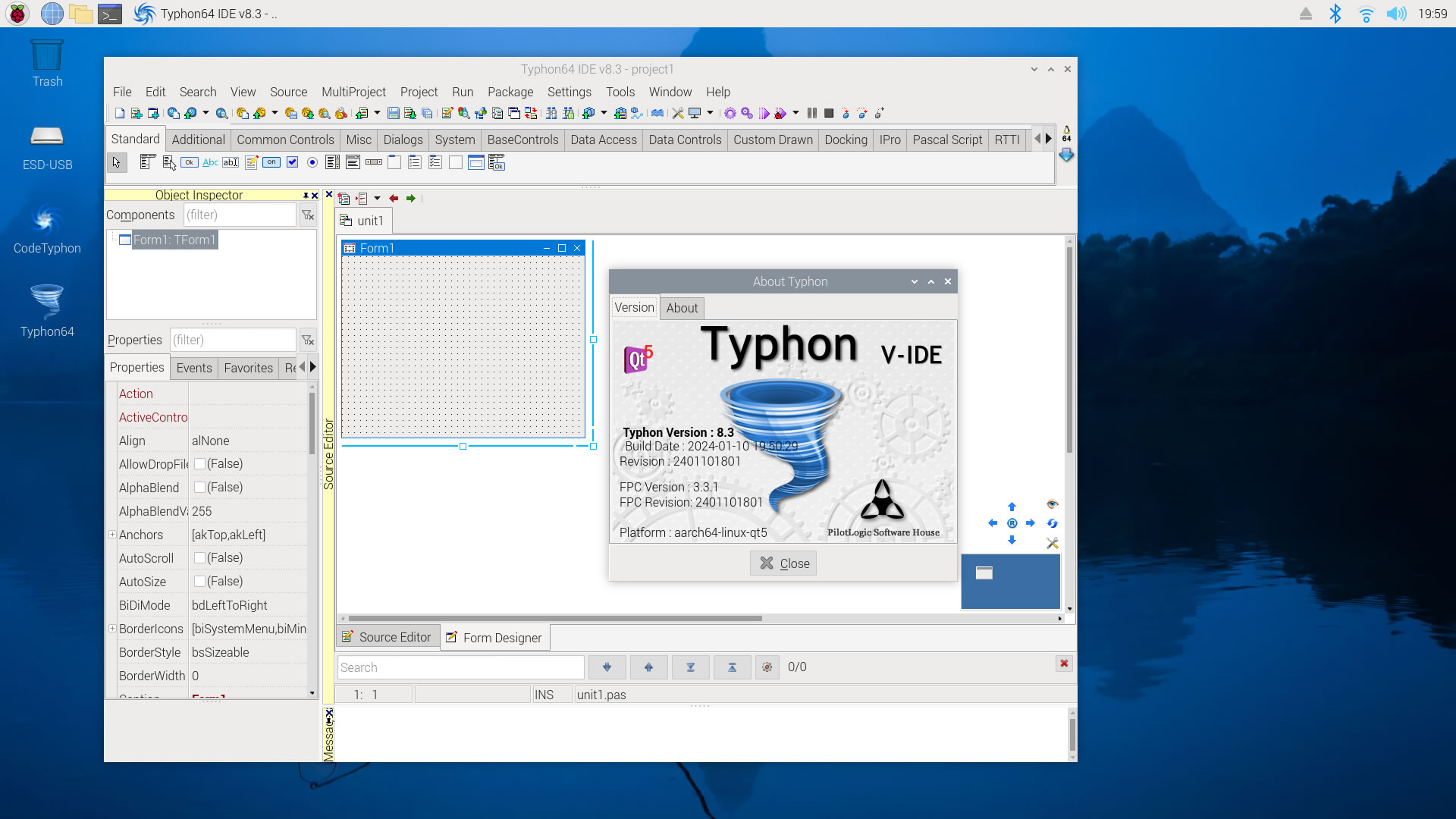
Task: Switch to Common Controls palette tab
Action: 285,140
